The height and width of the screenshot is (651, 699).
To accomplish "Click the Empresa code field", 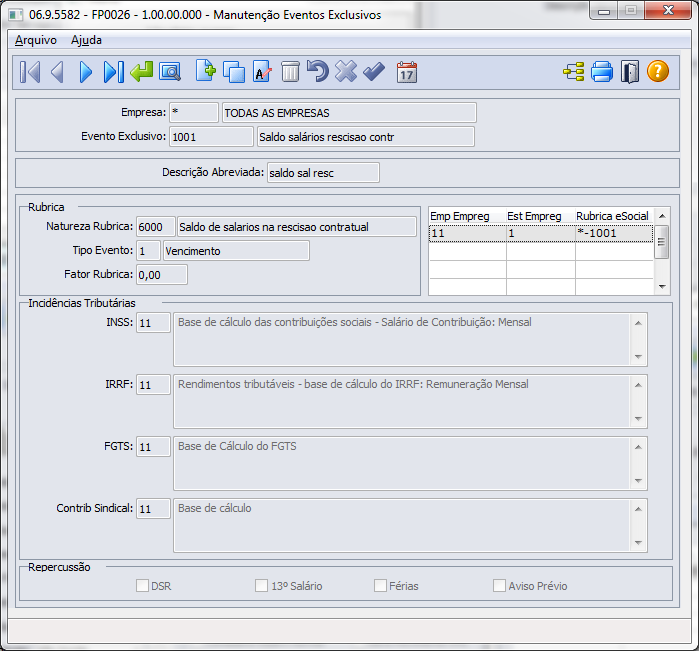I will [x=194, y=112].
